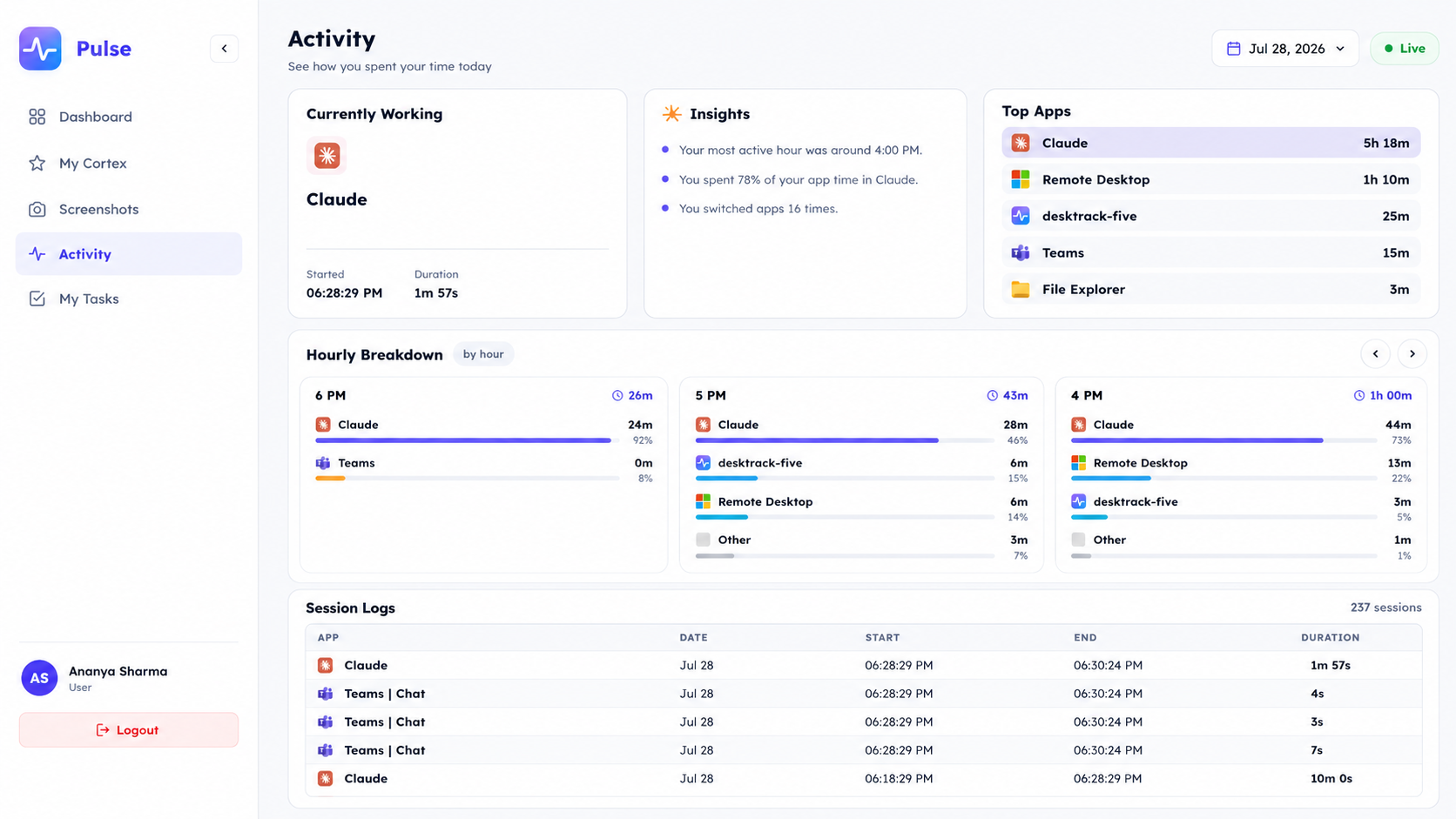Click the Screenshots camera icon
The image size is (1456, 819).
pos(37,209)
